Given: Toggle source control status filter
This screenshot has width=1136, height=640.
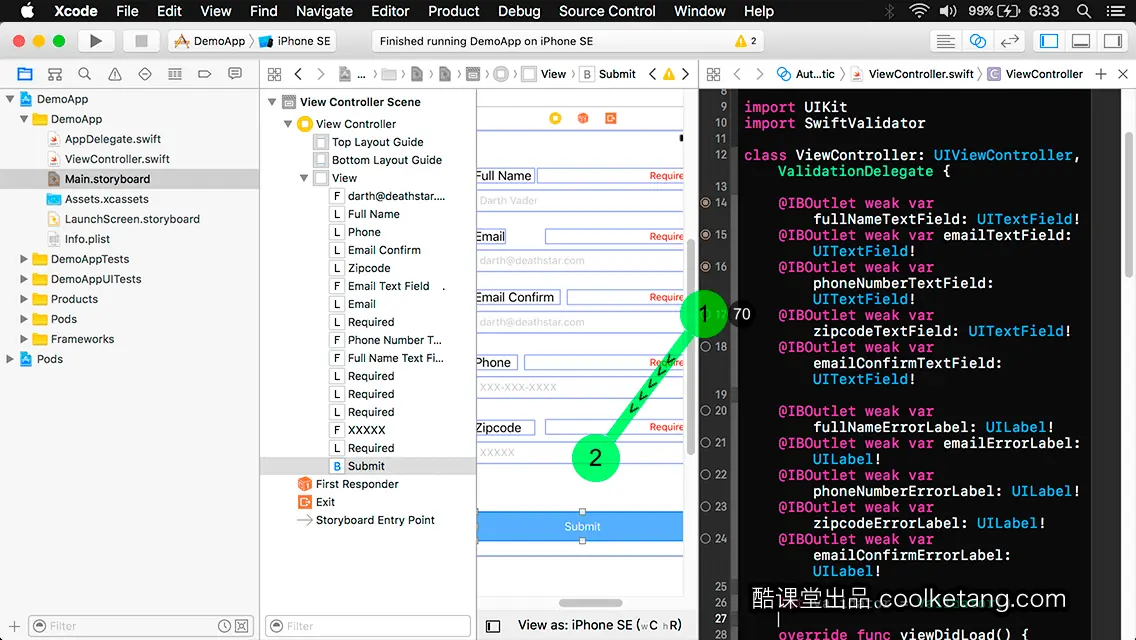Looking at the screenshot, I should point(242,626).
